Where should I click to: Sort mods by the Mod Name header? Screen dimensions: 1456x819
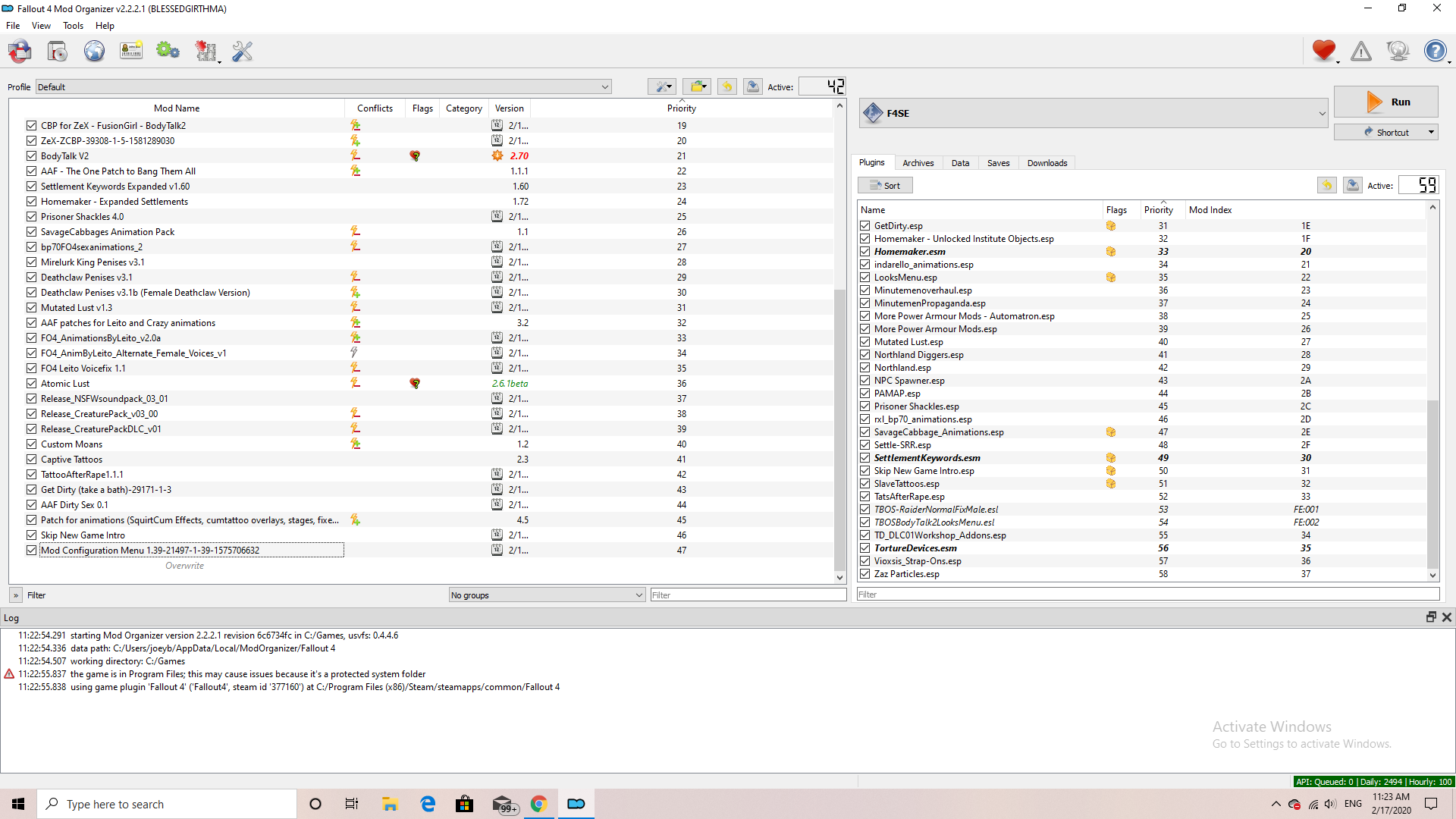(177, 108)
